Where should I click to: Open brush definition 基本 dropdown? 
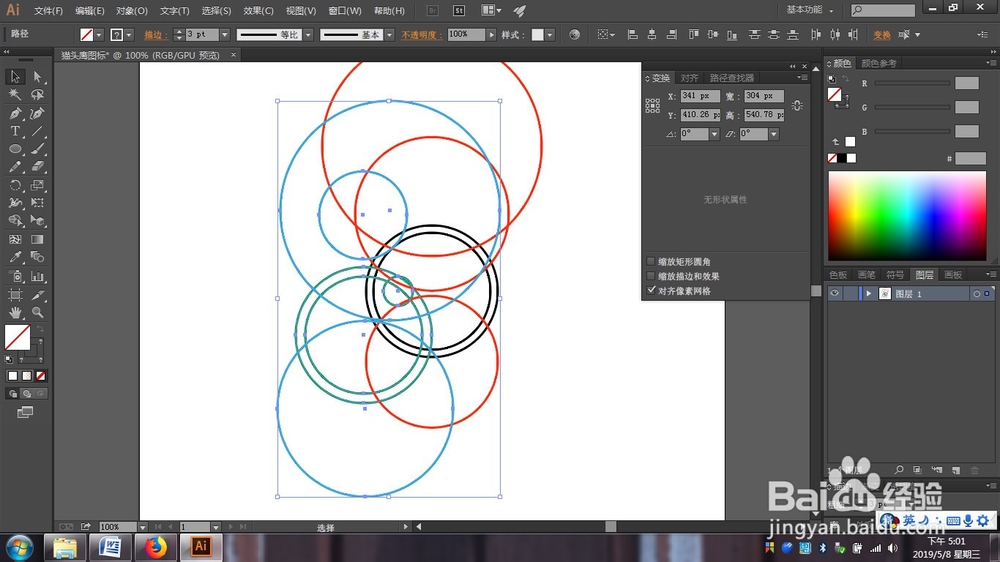[390, 34]
